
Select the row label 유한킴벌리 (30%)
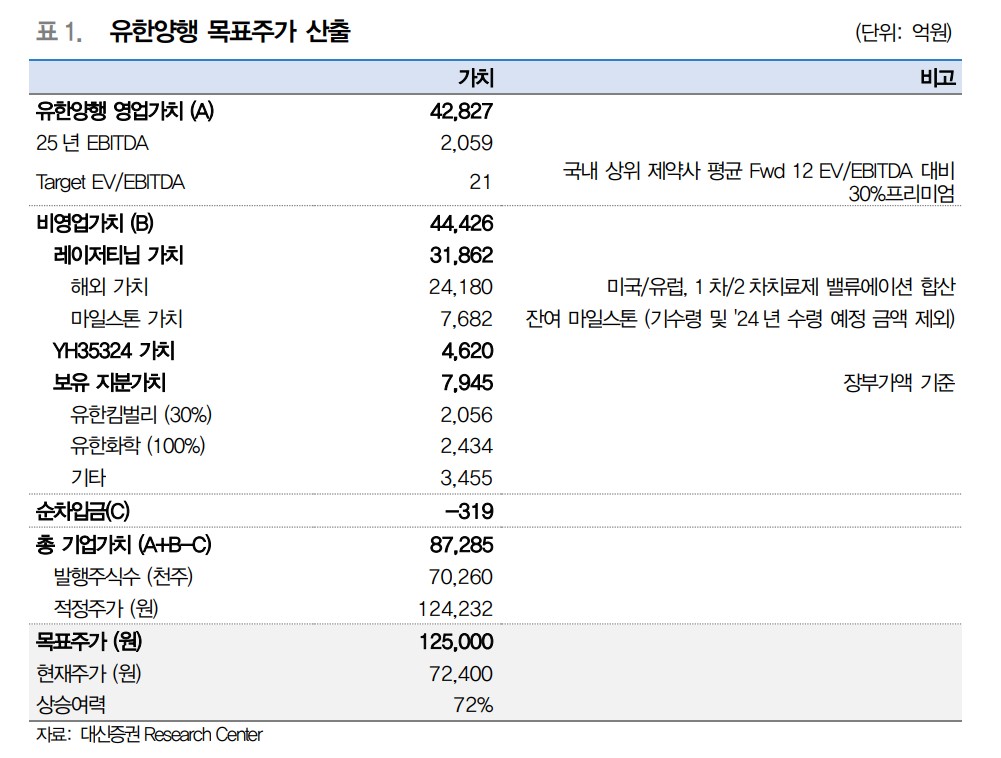click(x=141, y=415)
